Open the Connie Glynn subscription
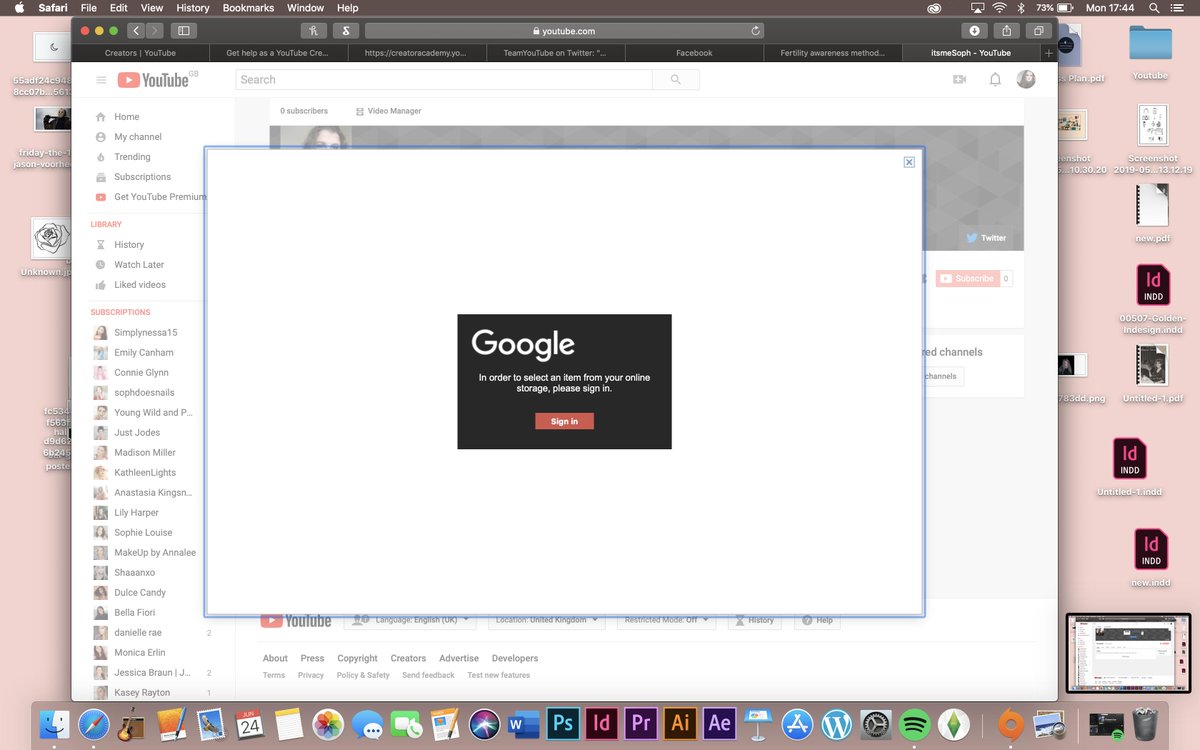The width and height of the screenshot is (1200, 750). [141, 373]
